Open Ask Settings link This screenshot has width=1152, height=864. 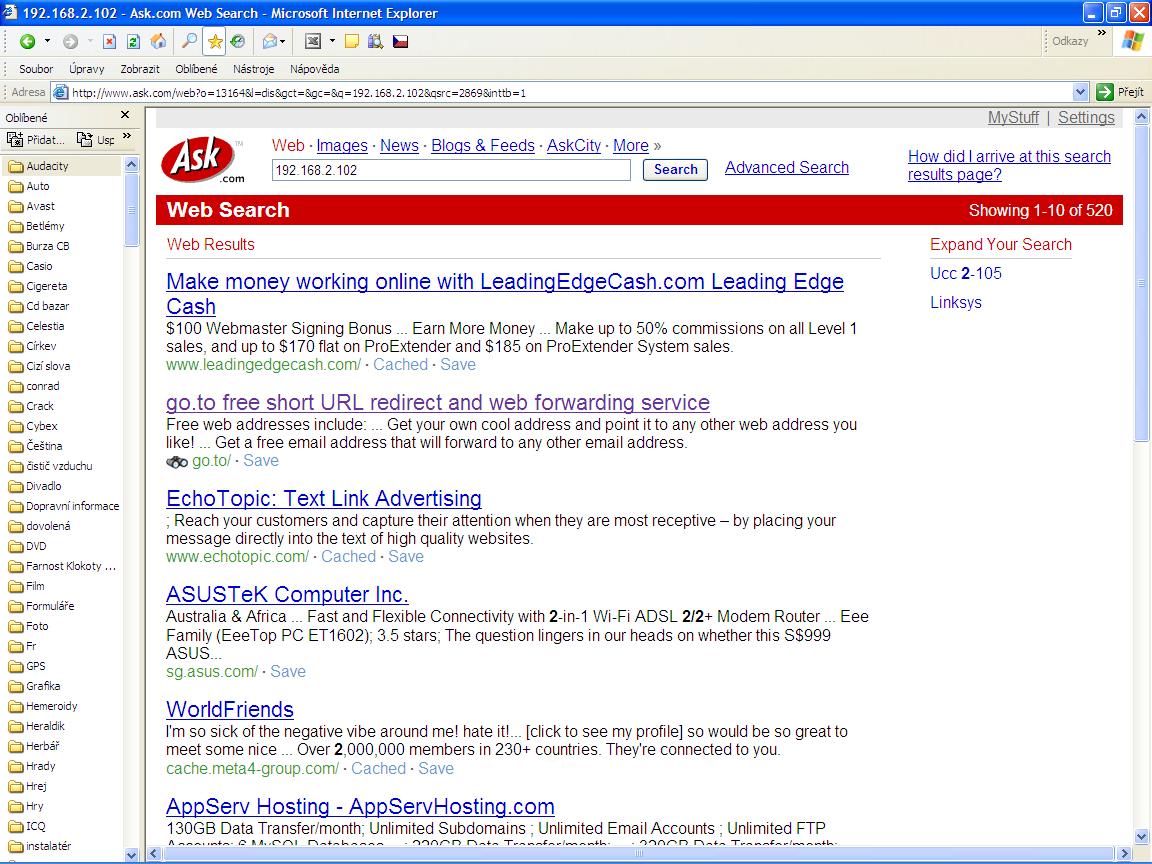1086,118
